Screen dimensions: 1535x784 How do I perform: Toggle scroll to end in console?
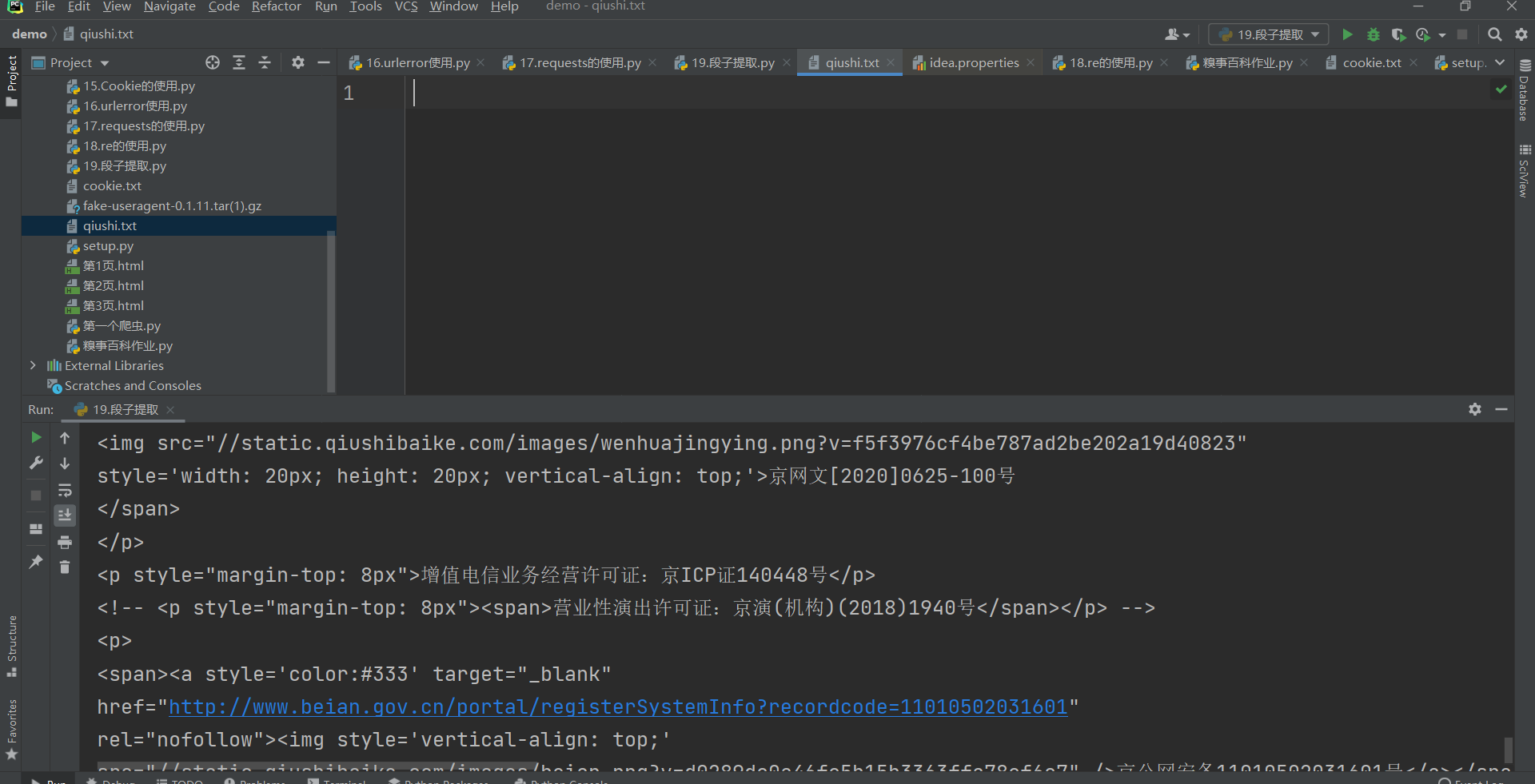pos(65,515)
